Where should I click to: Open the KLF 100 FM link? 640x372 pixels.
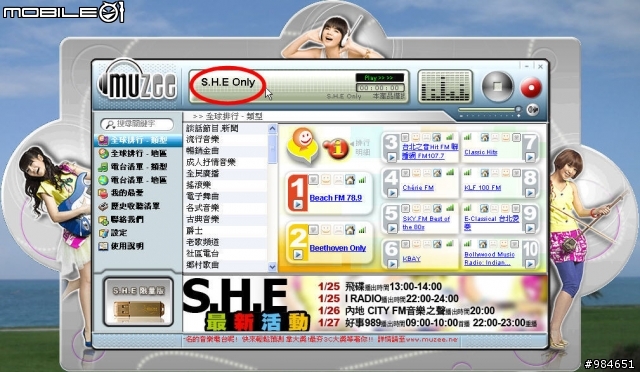(x=482, y=188)
